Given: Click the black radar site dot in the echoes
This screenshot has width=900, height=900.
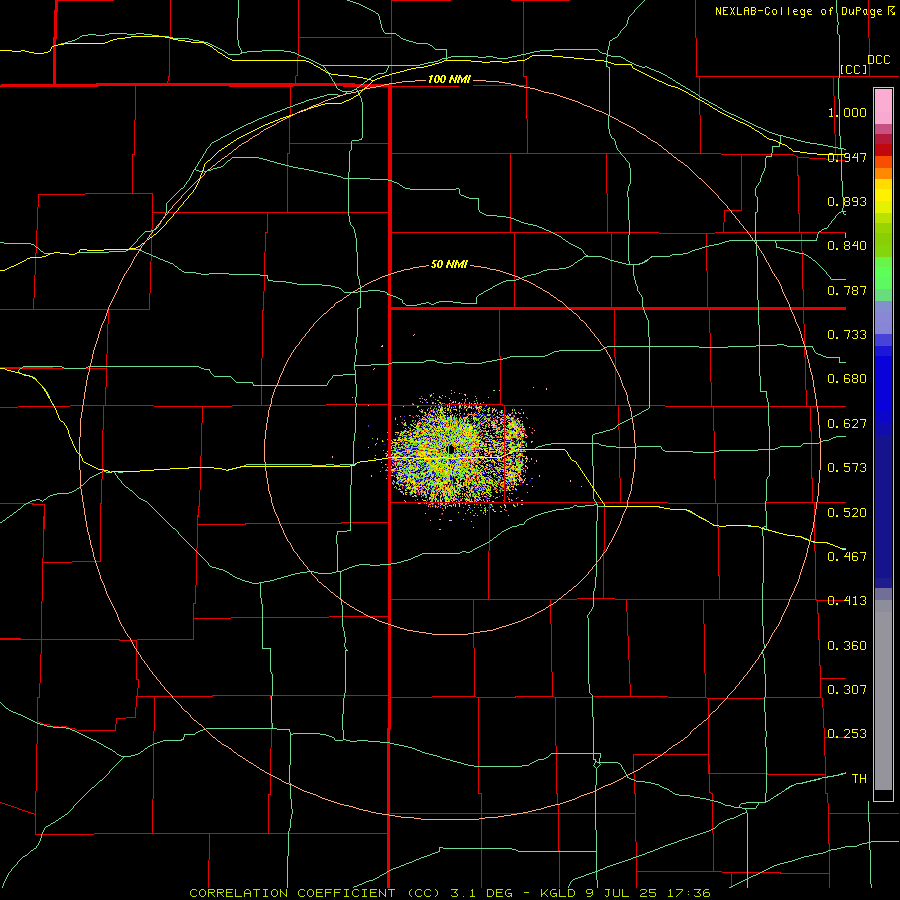Looking at the screenshot, I should click(x=451, y=449).
